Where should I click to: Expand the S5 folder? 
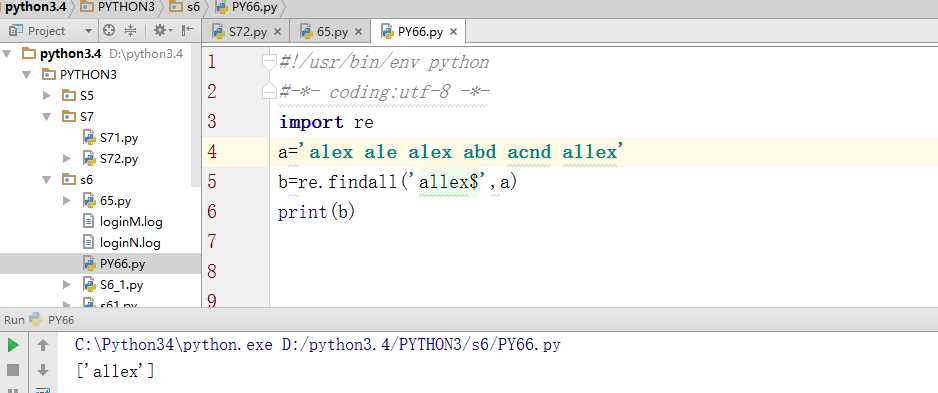click(x=47, y=95)
